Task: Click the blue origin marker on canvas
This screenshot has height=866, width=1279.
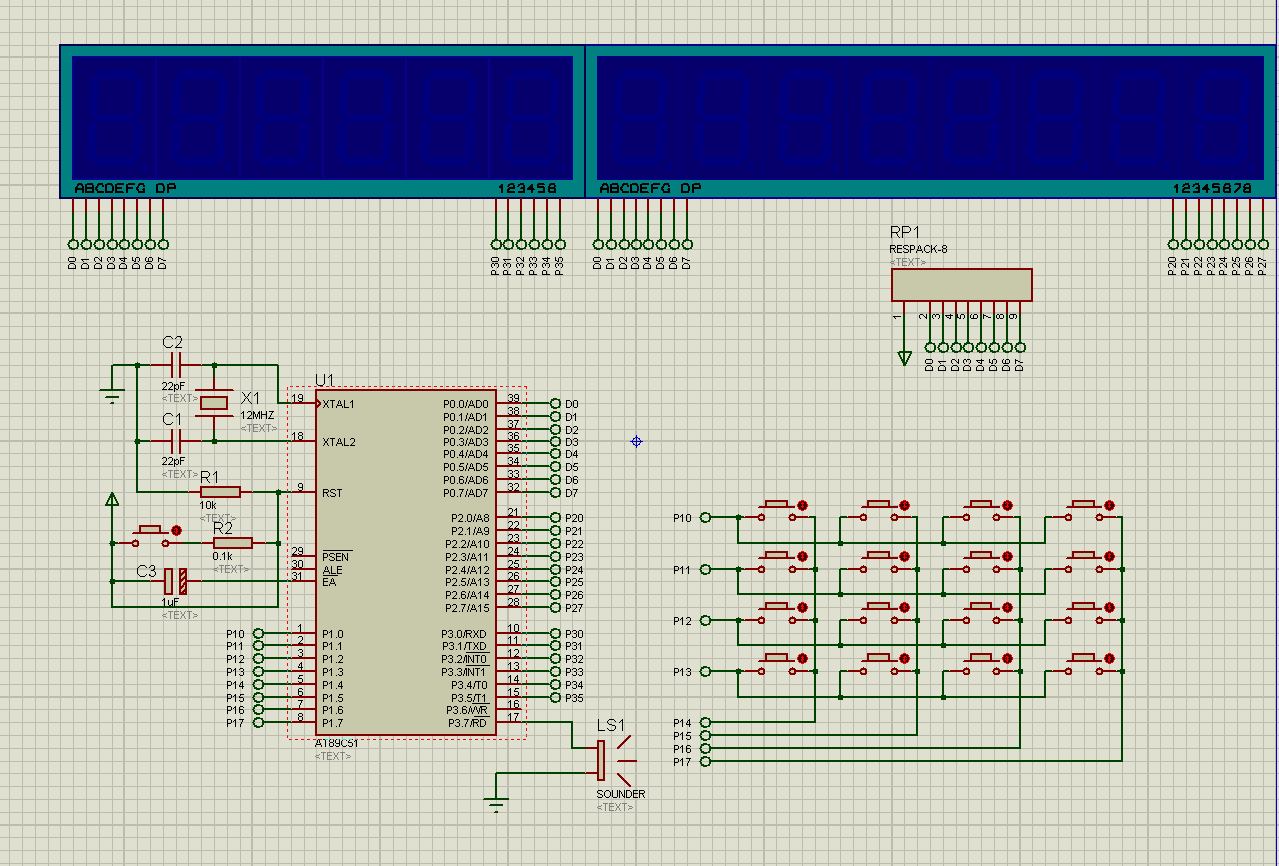Action: 636,441
